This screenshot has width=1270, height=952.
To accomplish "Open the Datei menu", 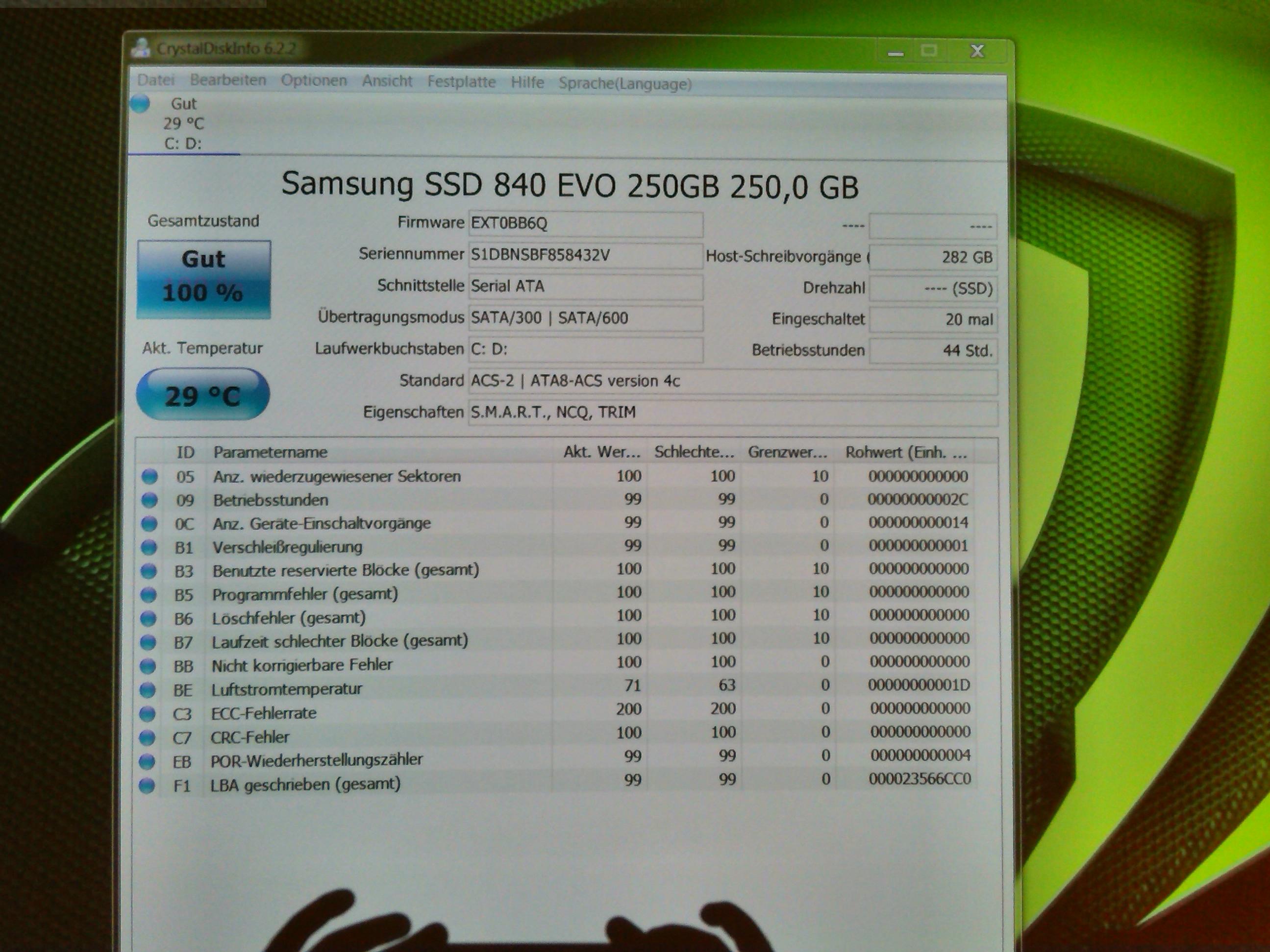I will [x=155, y=80].
